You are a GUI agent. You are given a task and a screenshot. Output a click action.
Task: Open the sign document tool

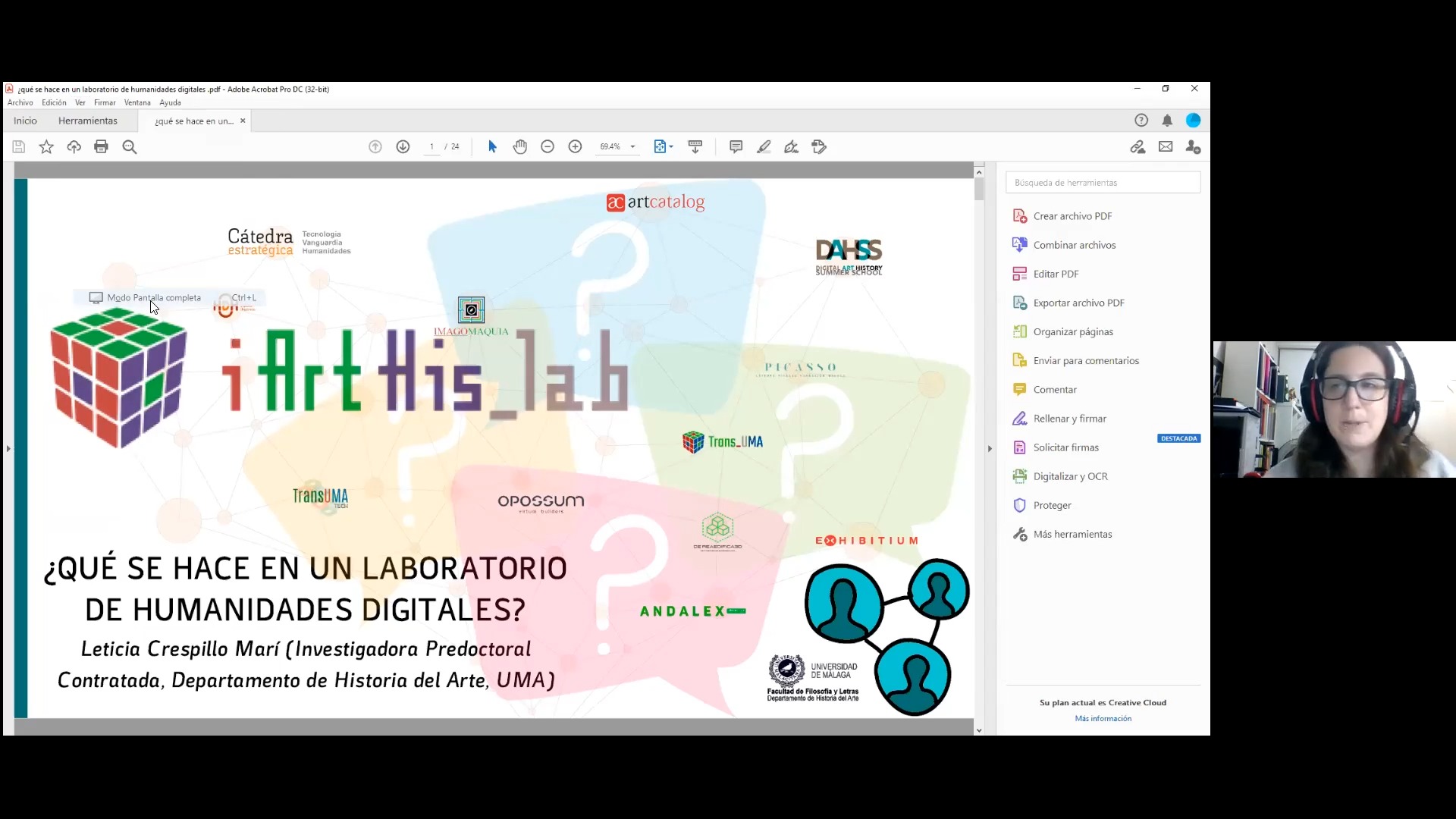click(x=791, y=147)
